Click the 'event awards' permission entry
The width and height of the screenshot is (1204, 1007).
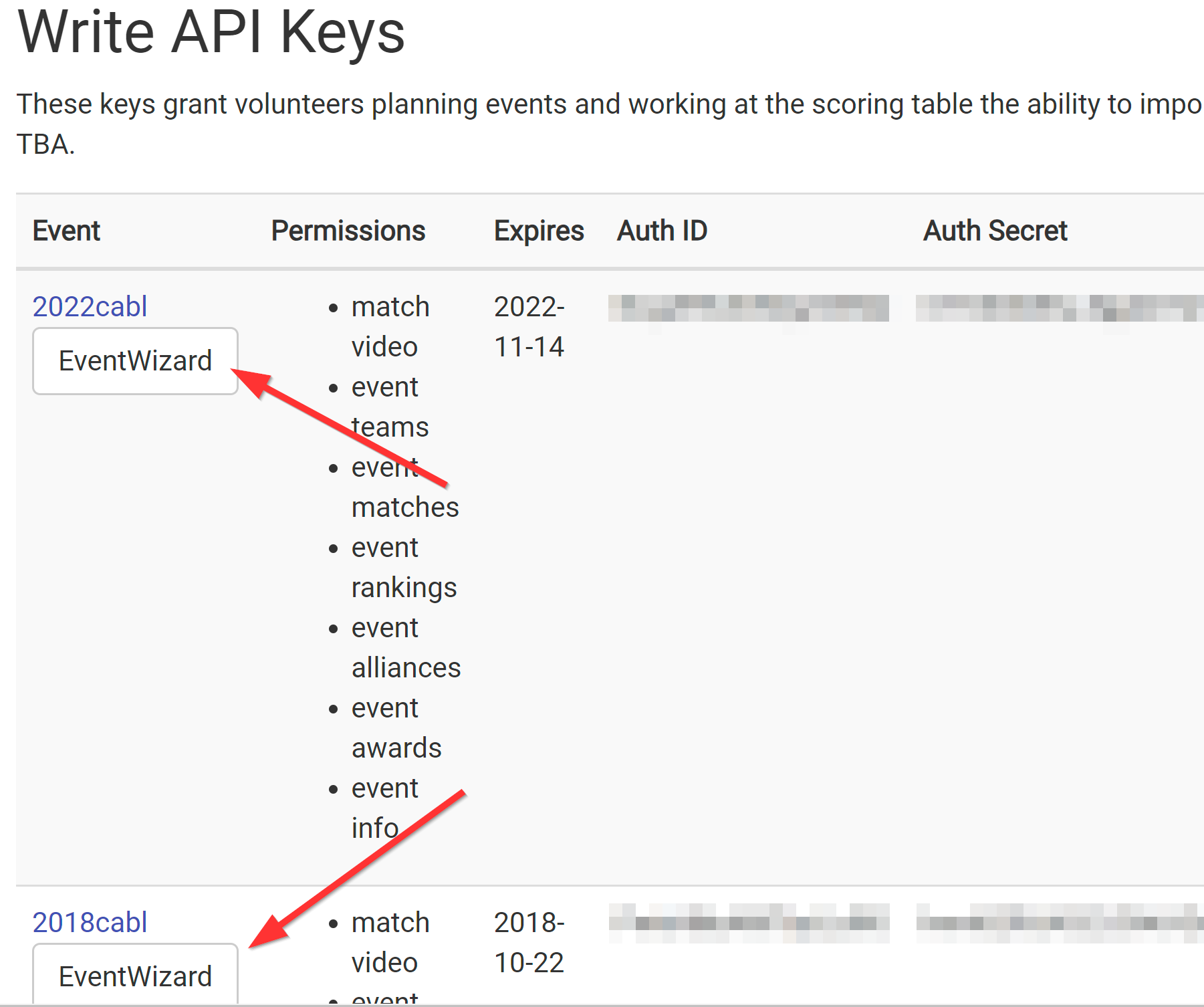397,728
